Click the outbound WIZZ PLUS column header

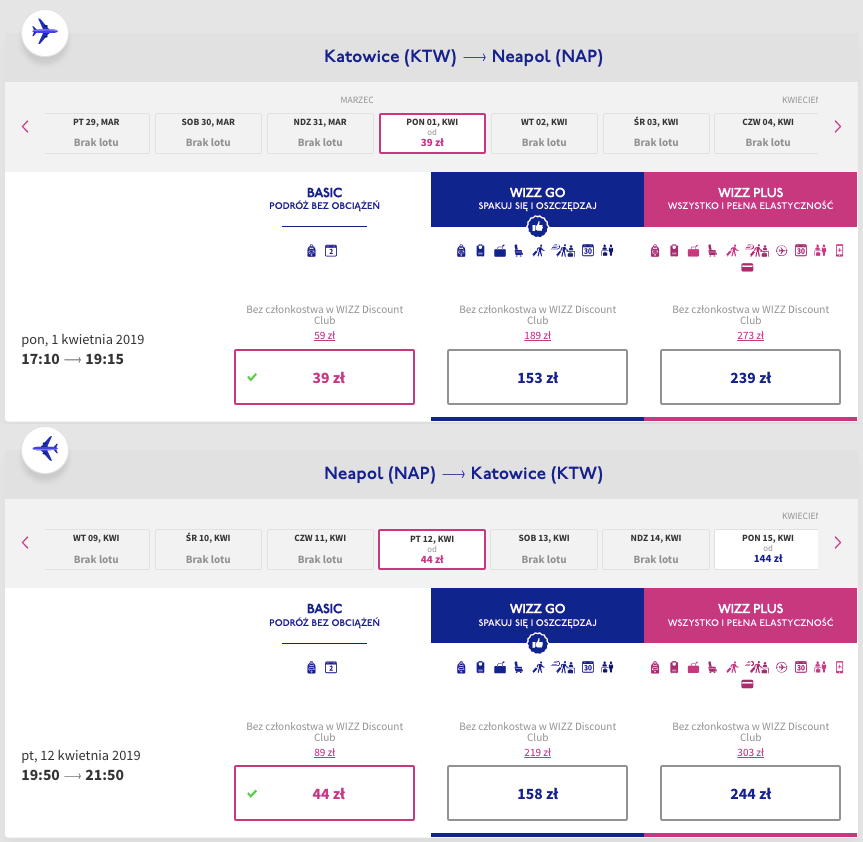[x=750, y=199]
